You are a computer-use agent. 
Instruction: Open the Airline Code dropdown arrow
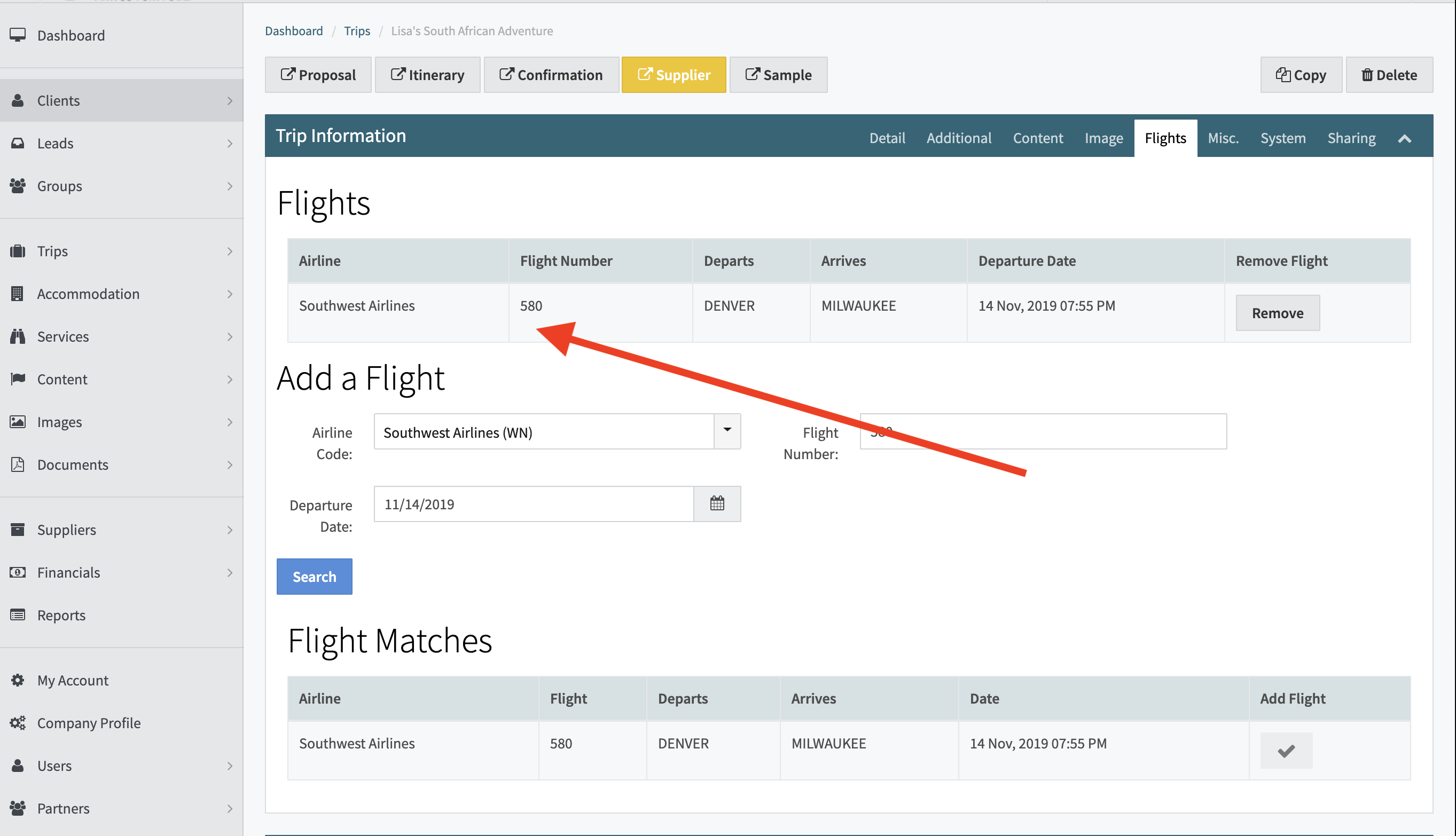pyautogui.click(x=727, y=431)
